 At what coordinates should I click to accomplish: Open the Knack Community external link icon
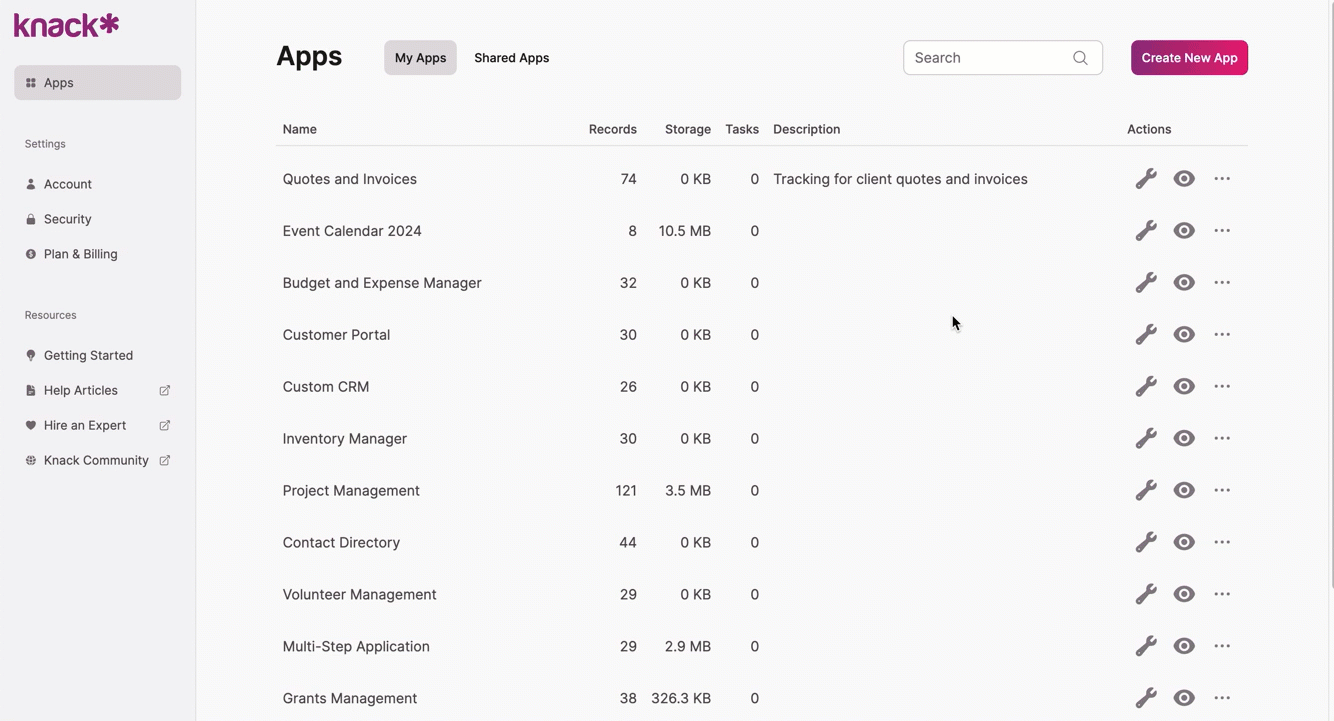click(x=163, y=460)
